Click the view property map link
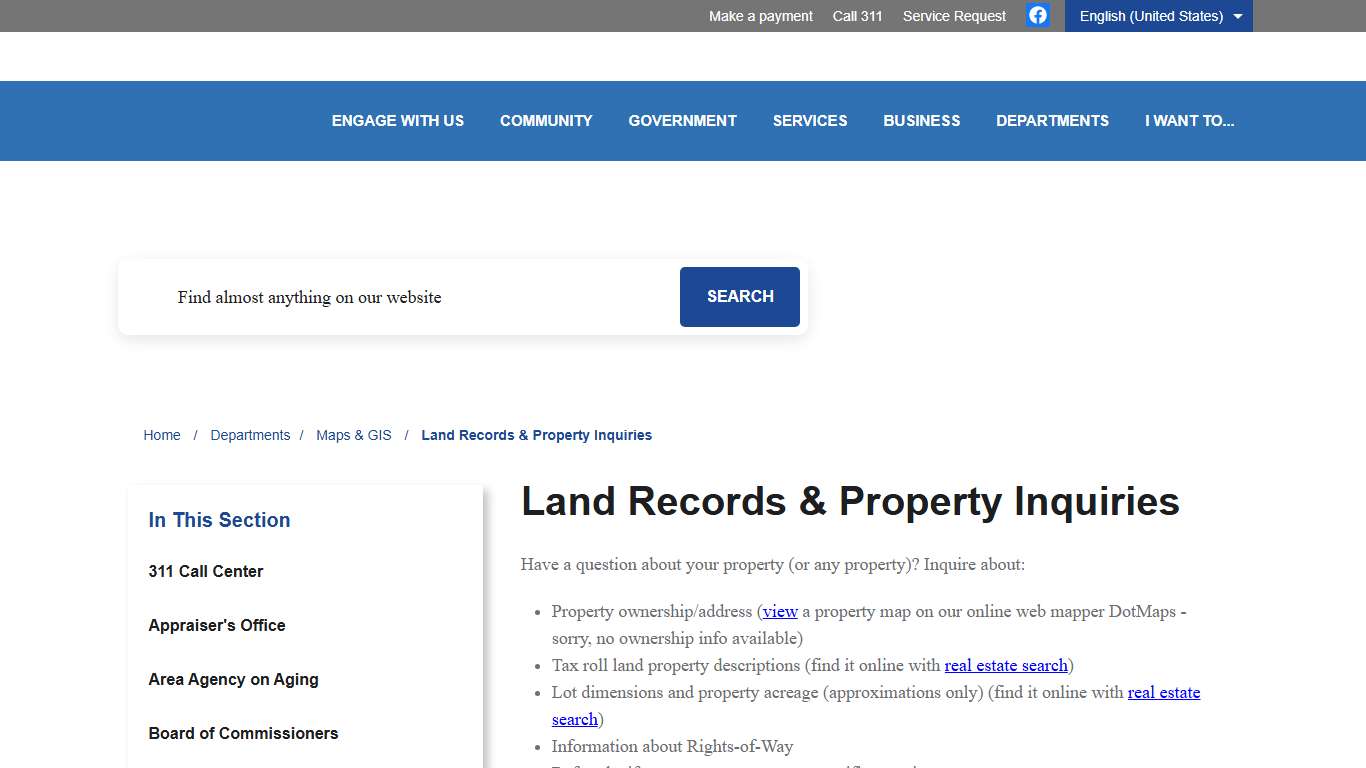This screenshot has width=1366, height=768. 780,611
